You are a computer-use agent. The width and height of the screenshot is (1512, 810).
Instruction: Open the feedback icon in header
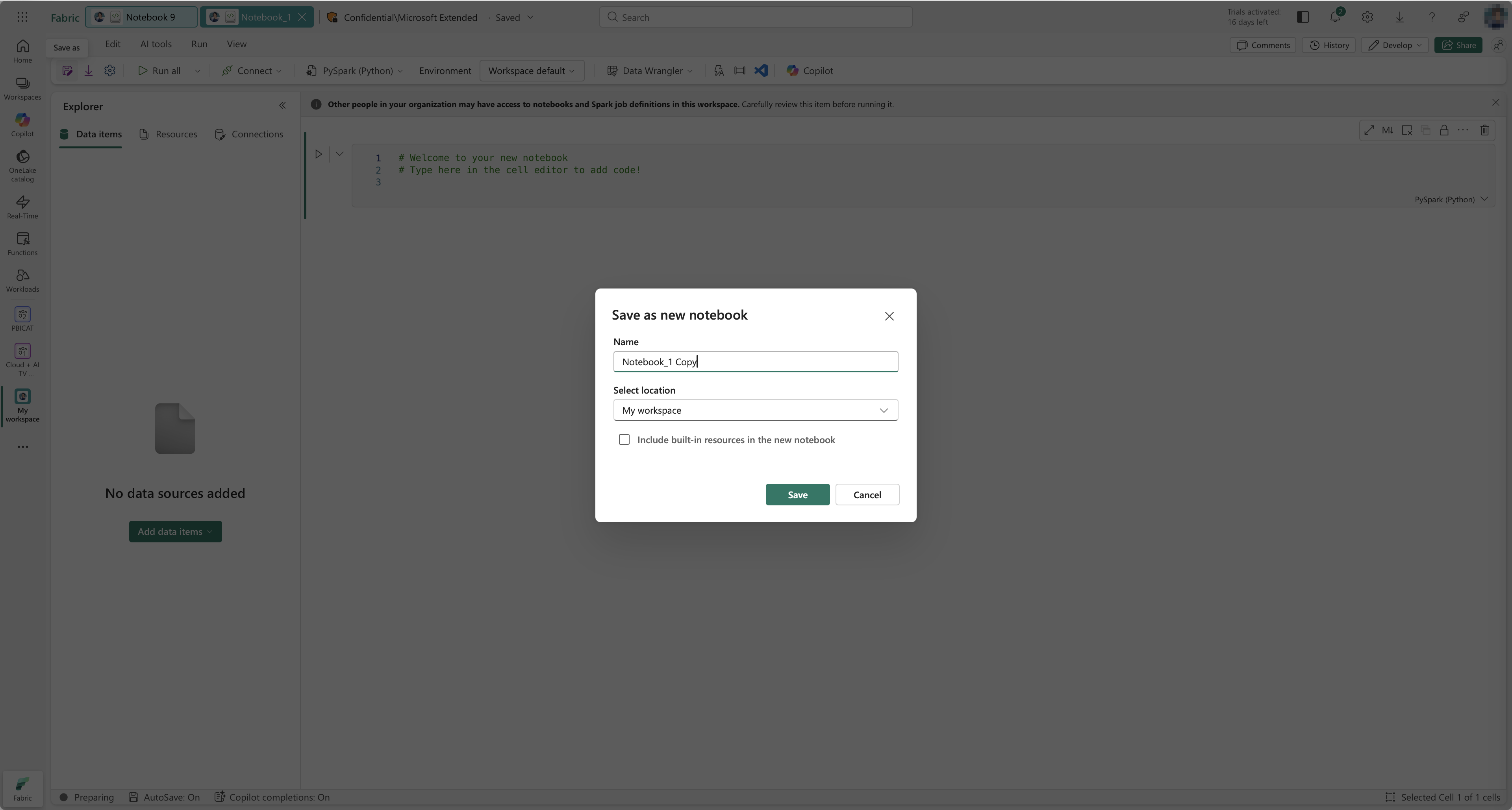(x=1463, y=17)
